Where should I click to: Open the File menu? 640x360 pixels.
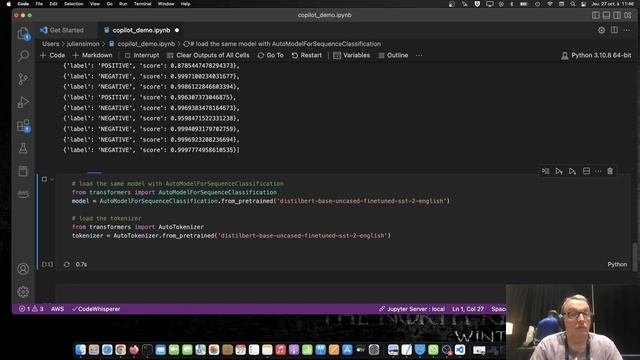[x=39, y=4]
